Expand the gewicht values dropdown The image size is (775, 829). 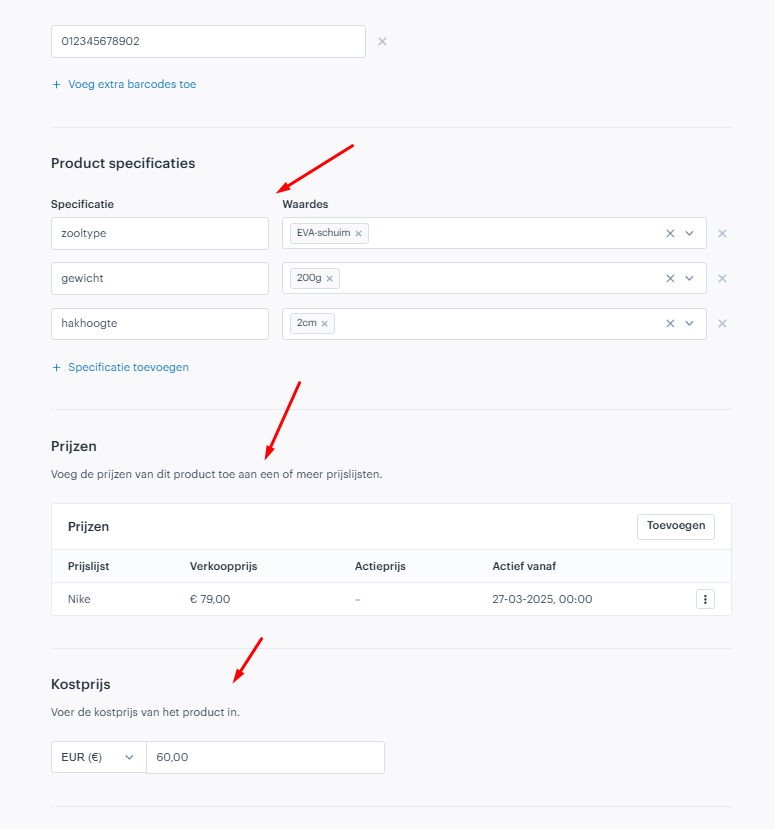pyautogui.click(x=689, y=278)
